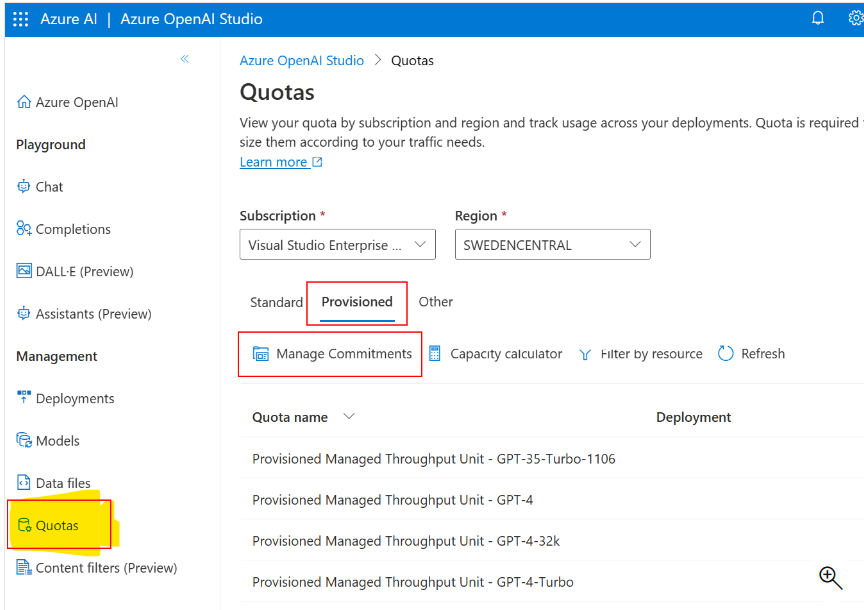Viewport: 864px width, 610px height.
Task: Click the Quota name column header
Action: pos(290,417)
